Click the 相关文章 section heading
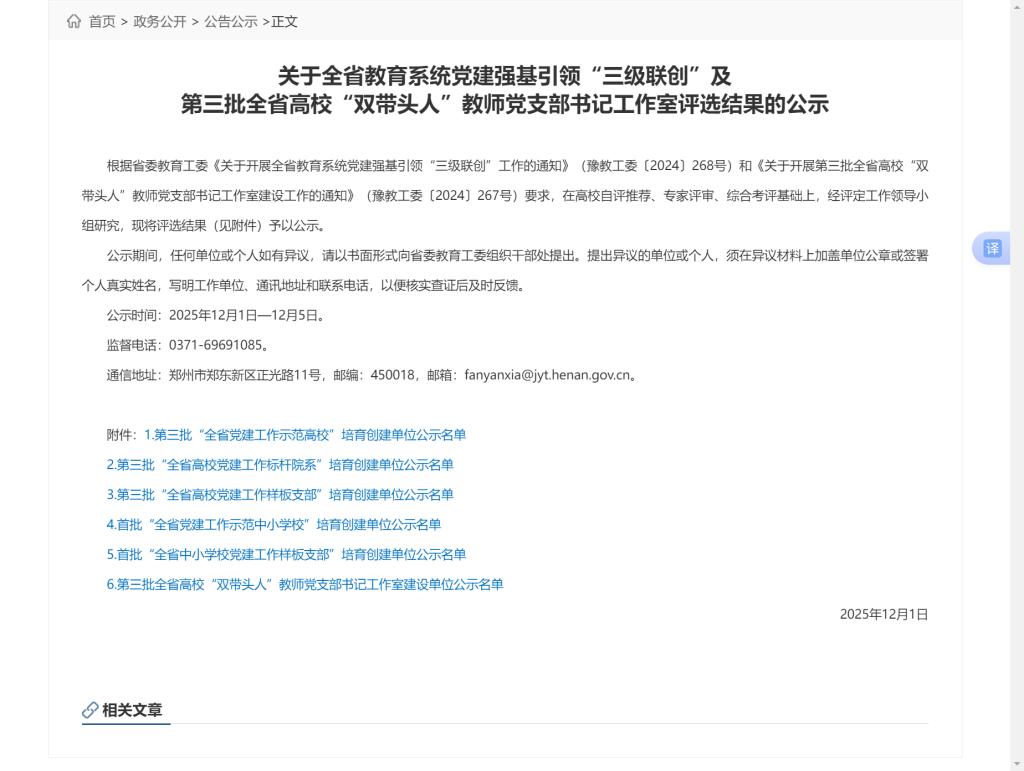This screenshot has width=1024, height=771. [x=132, y=710]
